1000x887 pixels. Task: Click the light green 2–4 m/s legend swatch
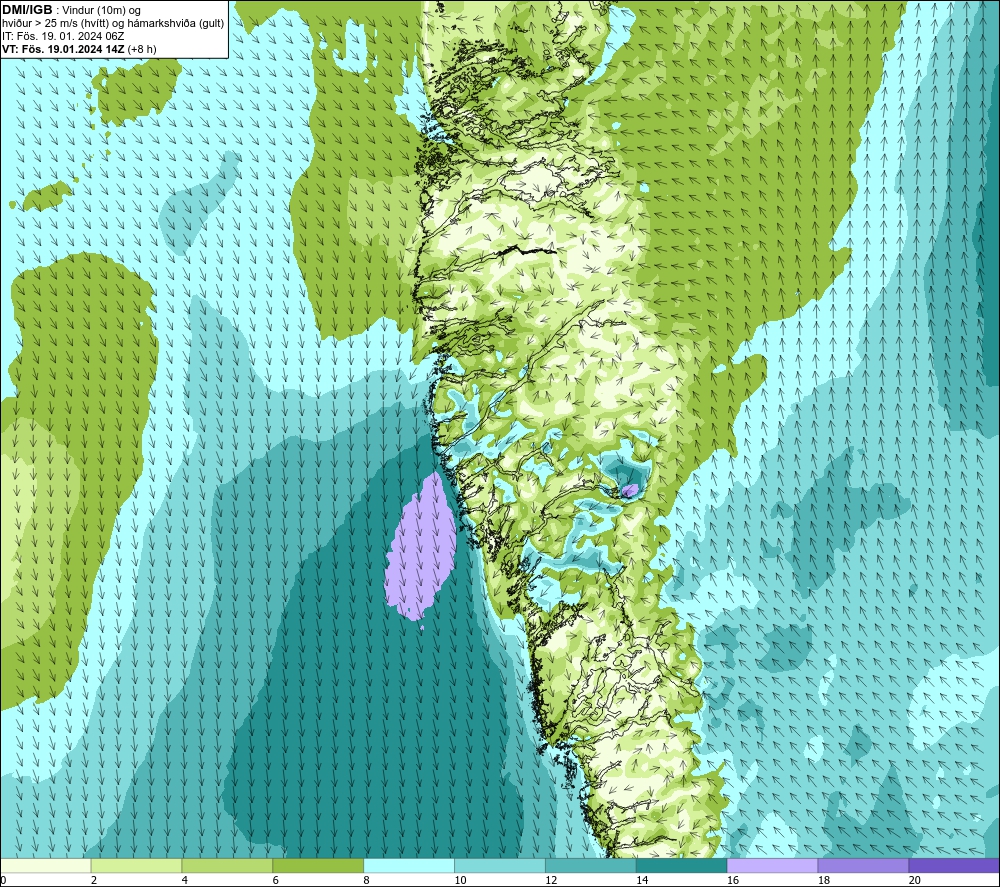point(136,865)
